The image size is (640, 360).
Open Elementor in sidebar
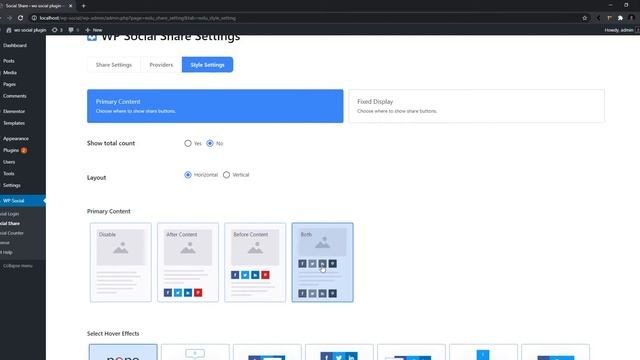click(x=14, y=111)
